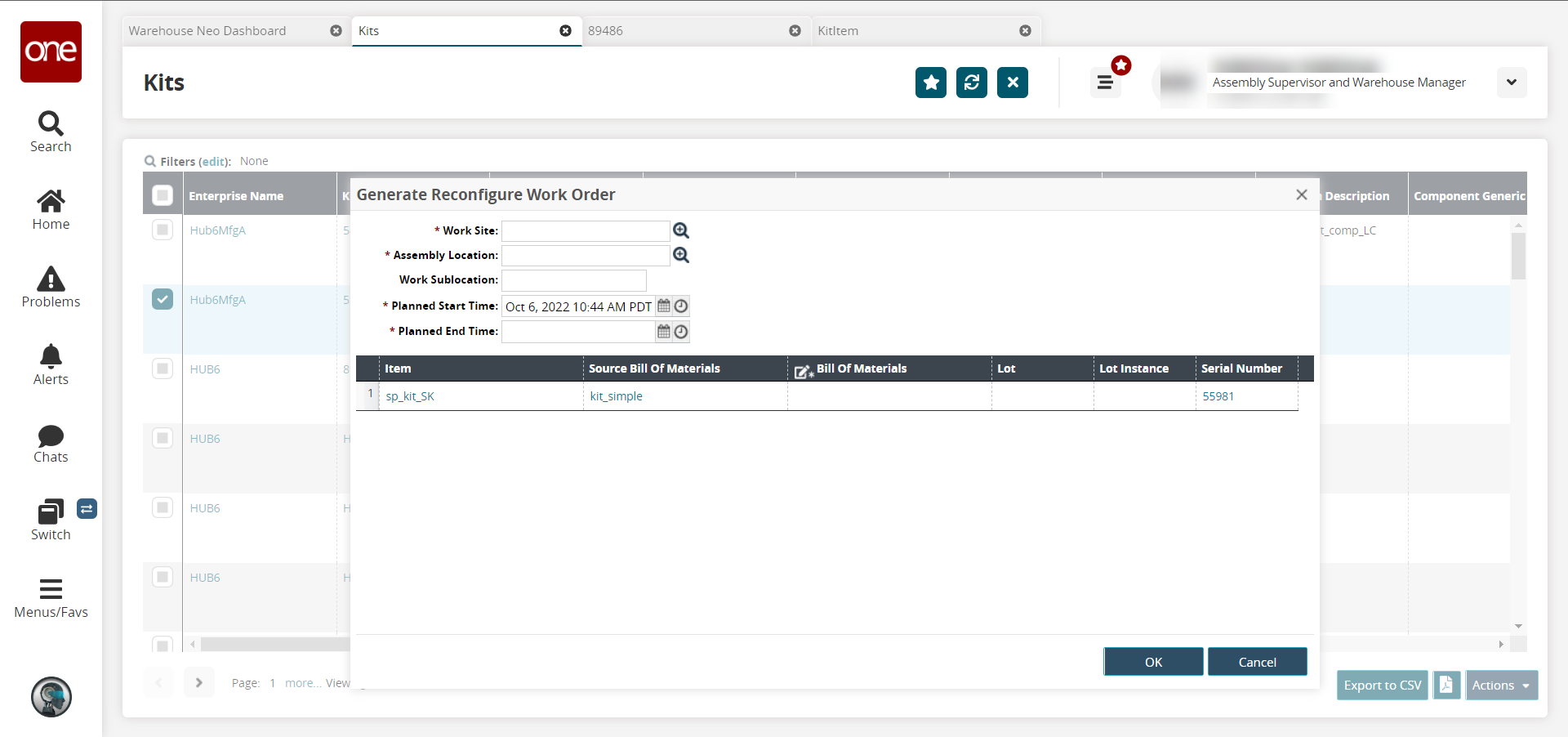Image resolution: width=1568 pixels, height=737 pixels.
Task: Click Export to CSV button
Action: pyautogui.click(x=1383, y=685)
